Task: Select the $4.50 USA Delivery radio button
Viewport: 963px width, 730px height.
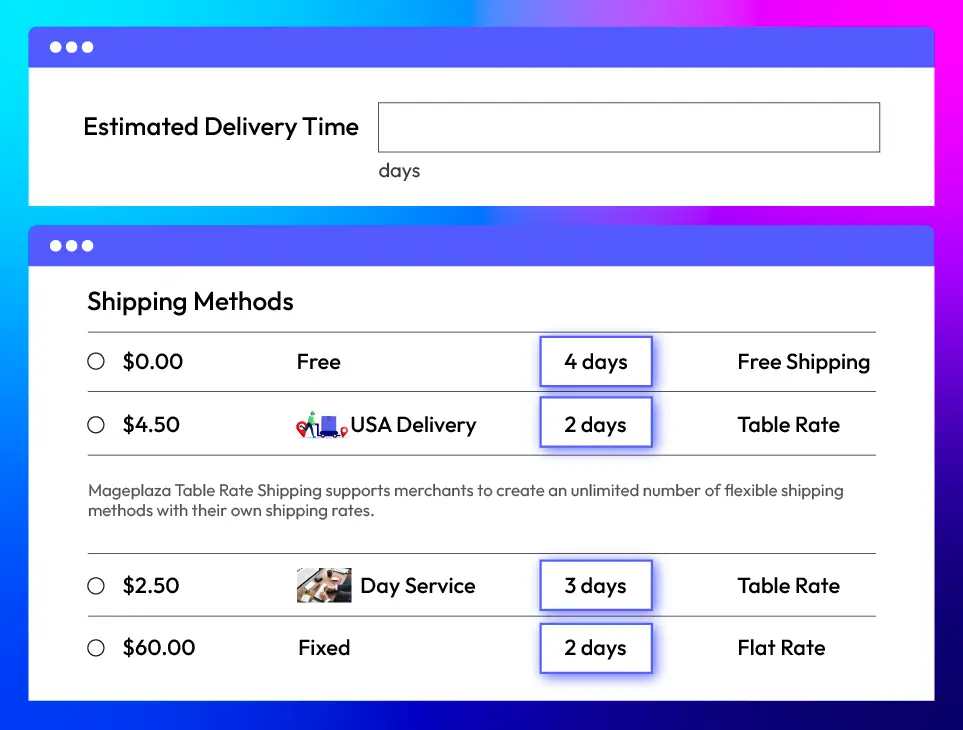Action: coord(96,424)
